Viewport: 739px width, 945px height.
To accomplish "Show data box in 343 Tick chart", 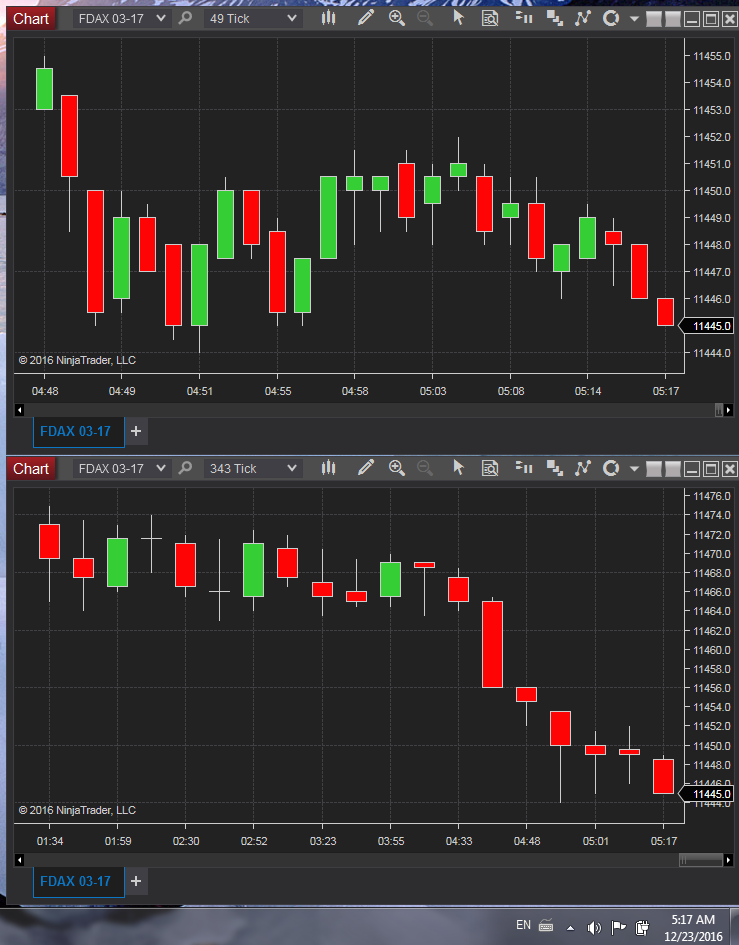I will [490, 468].
